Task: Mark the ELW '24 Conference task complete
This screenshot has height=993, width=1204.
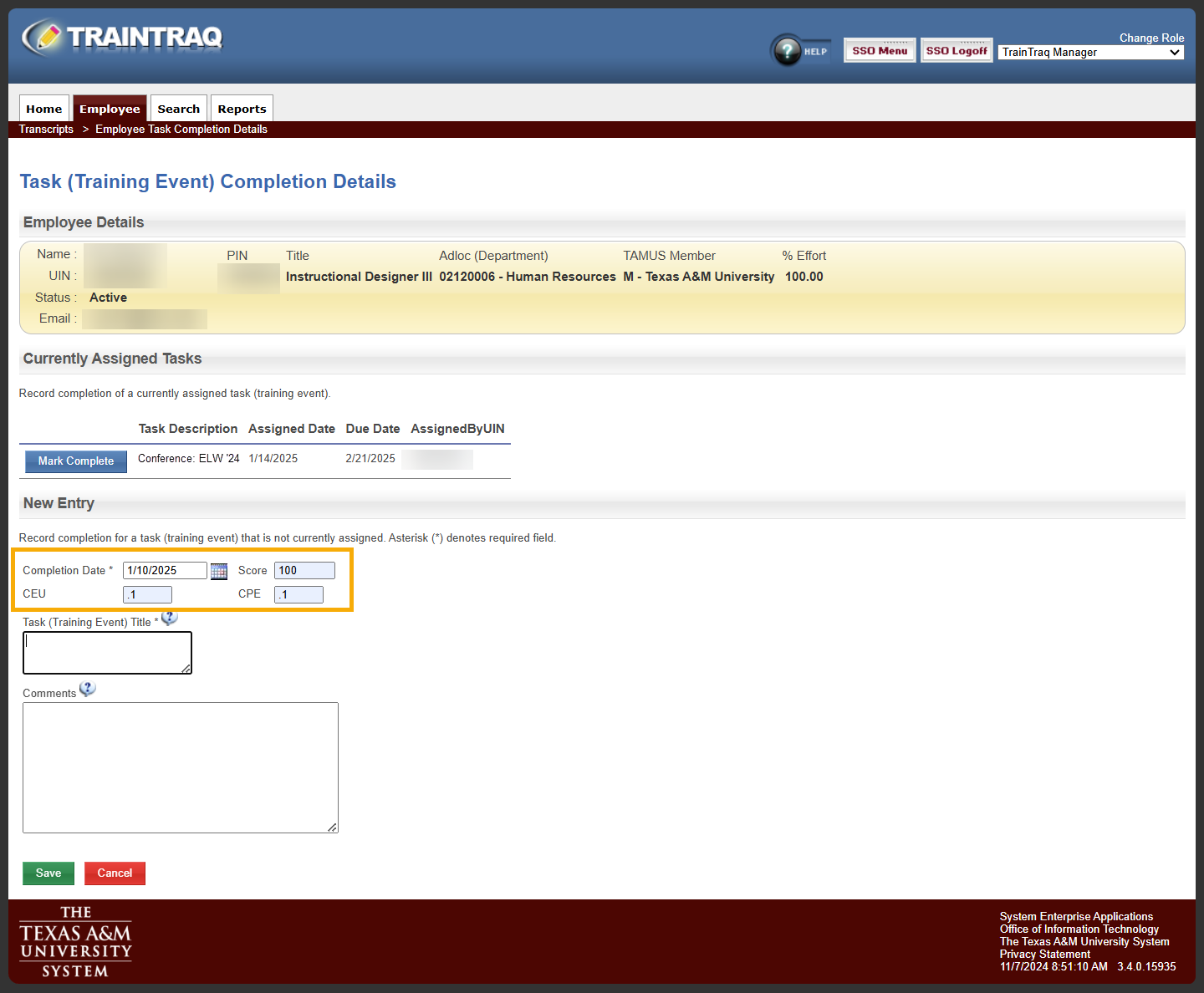Action: pos(75,461)
